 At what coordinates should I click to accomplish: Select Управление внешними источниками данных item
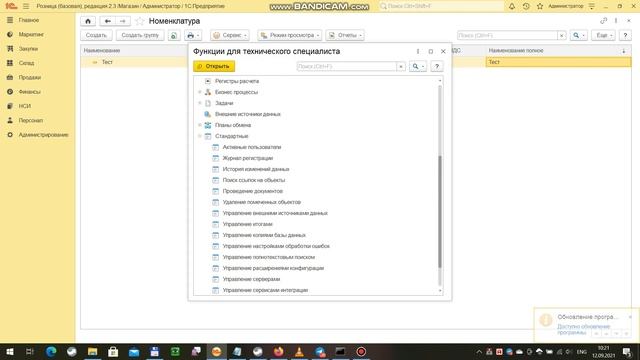click(275, 213)
